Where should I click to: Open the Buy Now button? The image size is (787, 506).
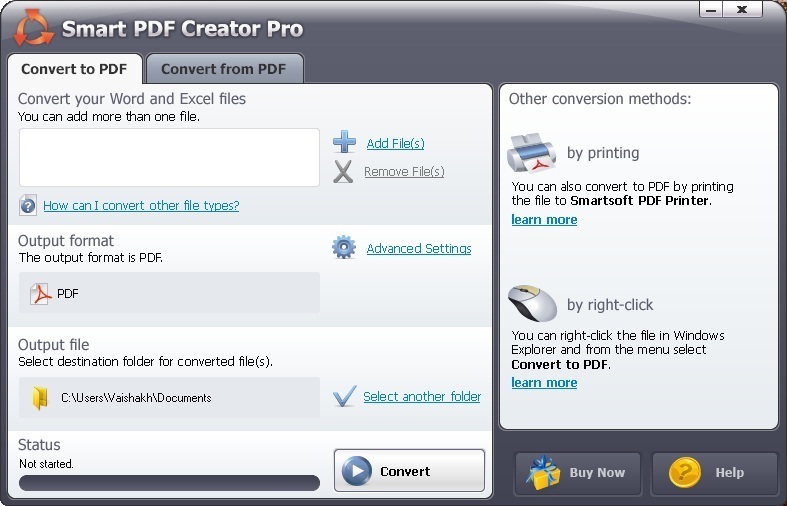click(x=578, y=473)
